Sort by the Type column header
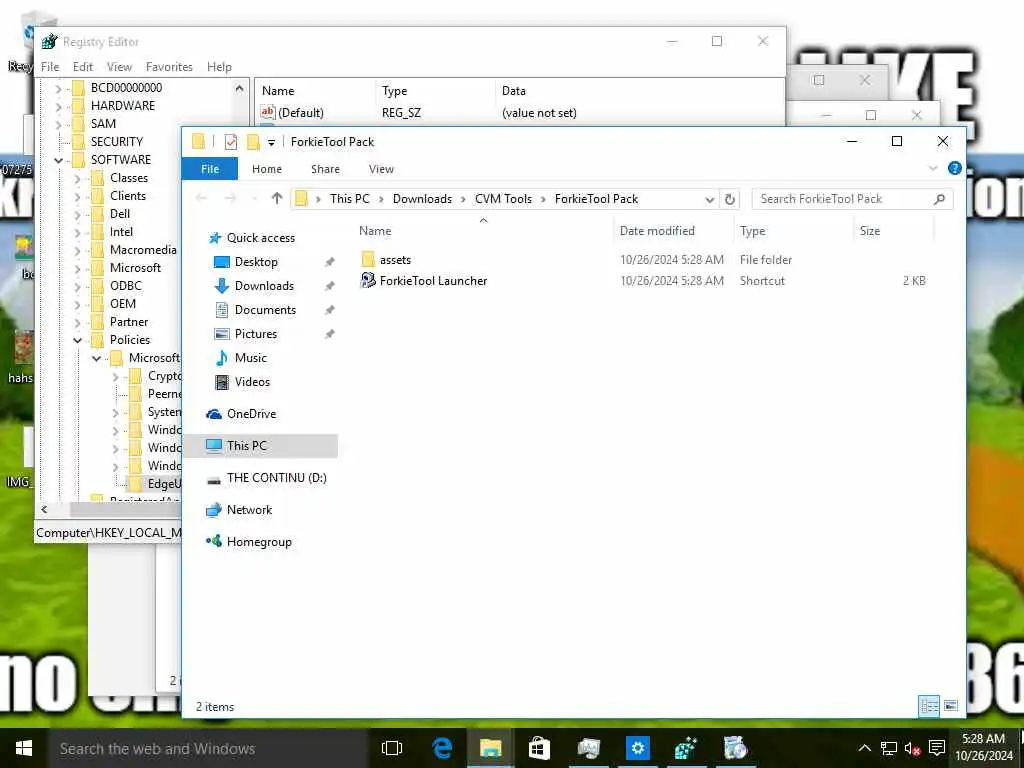 click(x=752, y=231)
